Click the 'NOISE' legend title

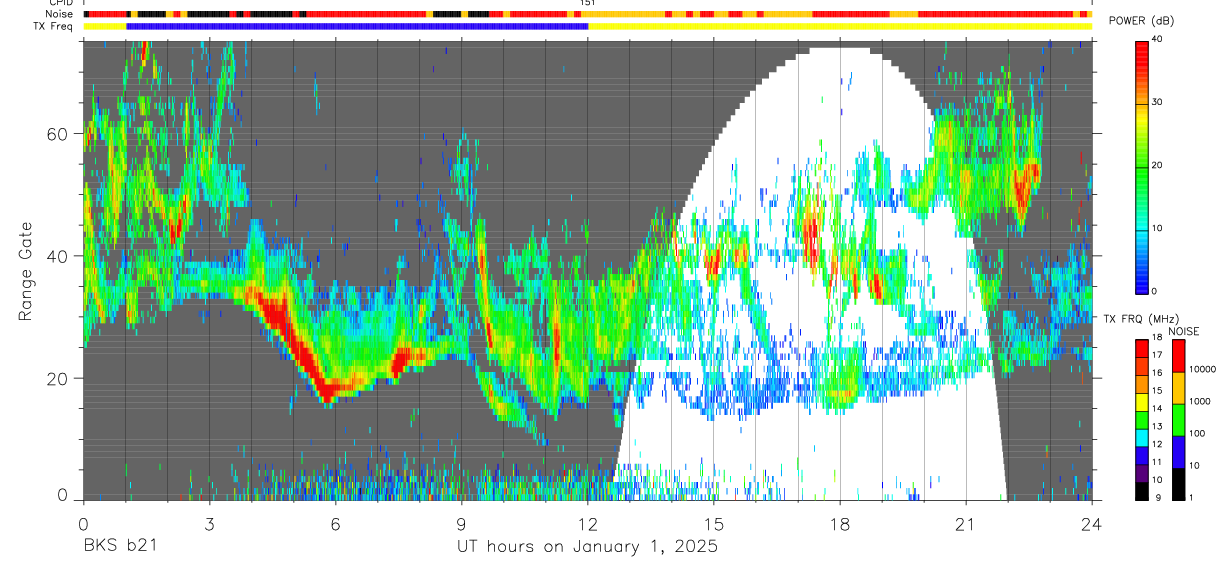[1184, 331]
